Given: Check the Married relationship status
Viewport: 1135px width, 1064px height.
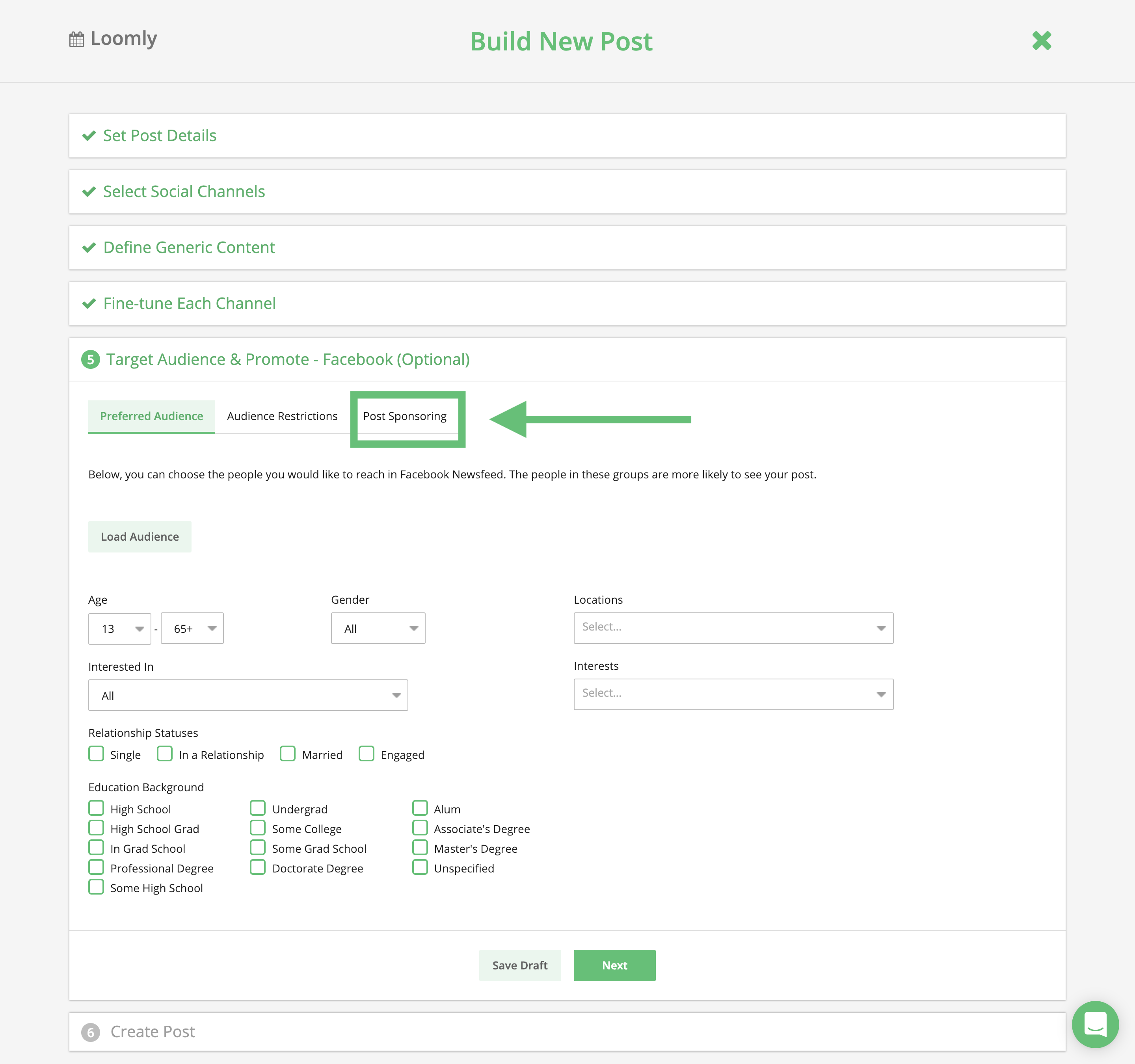Looking at the screenshot, I should (x=288, y=753).
